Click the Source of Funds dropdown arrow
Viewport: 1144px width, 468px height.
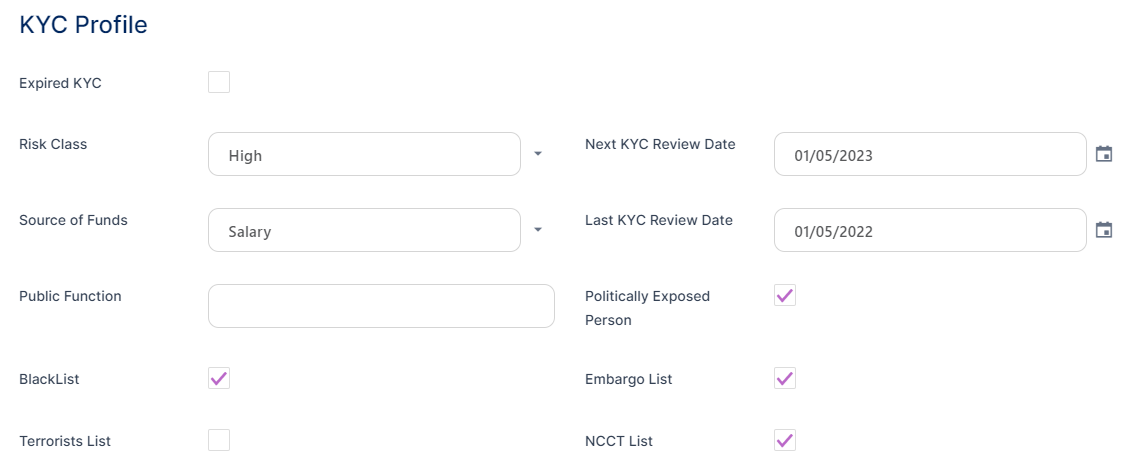pyautogui.click(x=537, y=230)
